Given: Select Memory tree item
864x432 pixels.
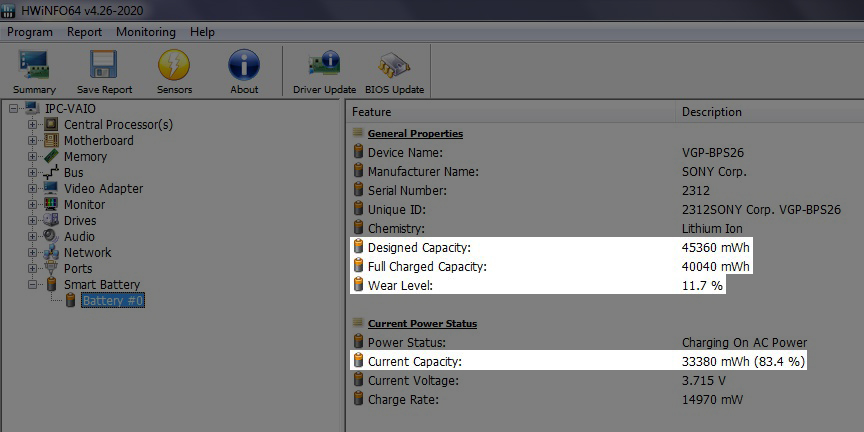Looking at the screenshot, I should (85, 156).
